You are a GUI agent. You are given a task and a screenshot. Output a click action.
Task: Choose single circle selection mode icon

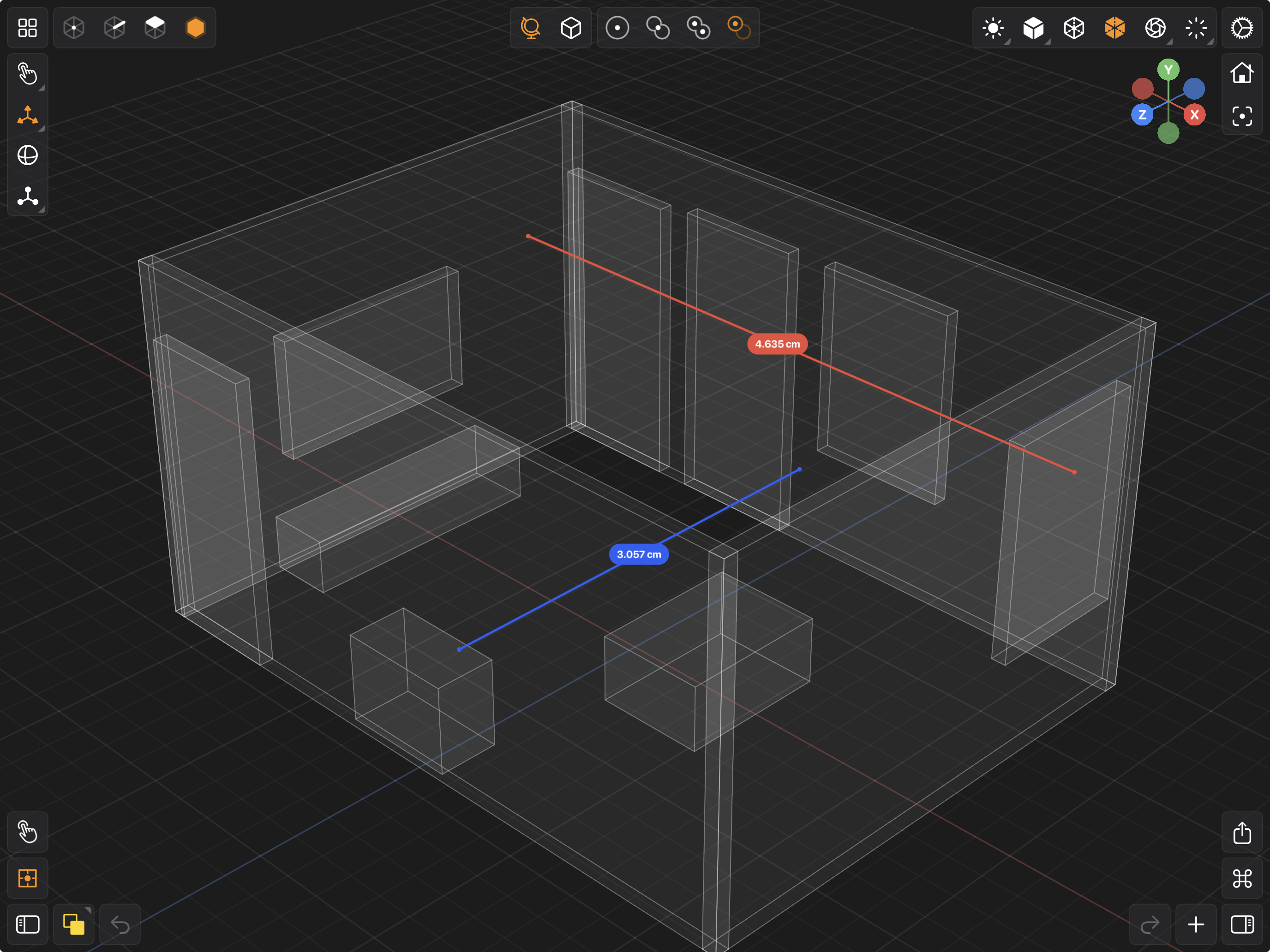coord(617,28)
